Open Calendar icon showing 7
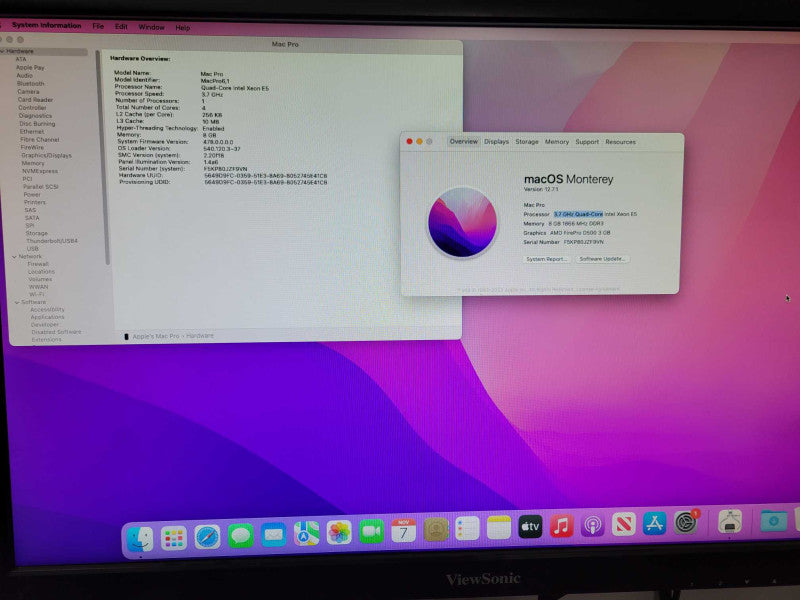 coord(403,531)
